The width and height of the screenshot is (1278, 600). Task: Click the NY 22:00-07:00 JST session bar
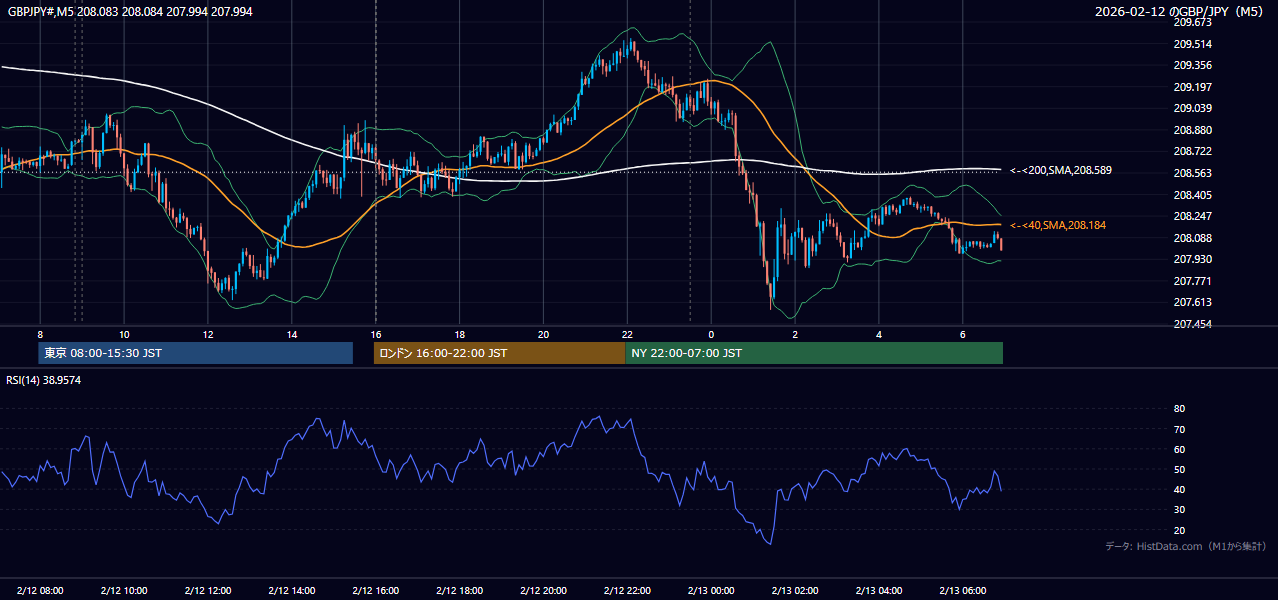814,353
